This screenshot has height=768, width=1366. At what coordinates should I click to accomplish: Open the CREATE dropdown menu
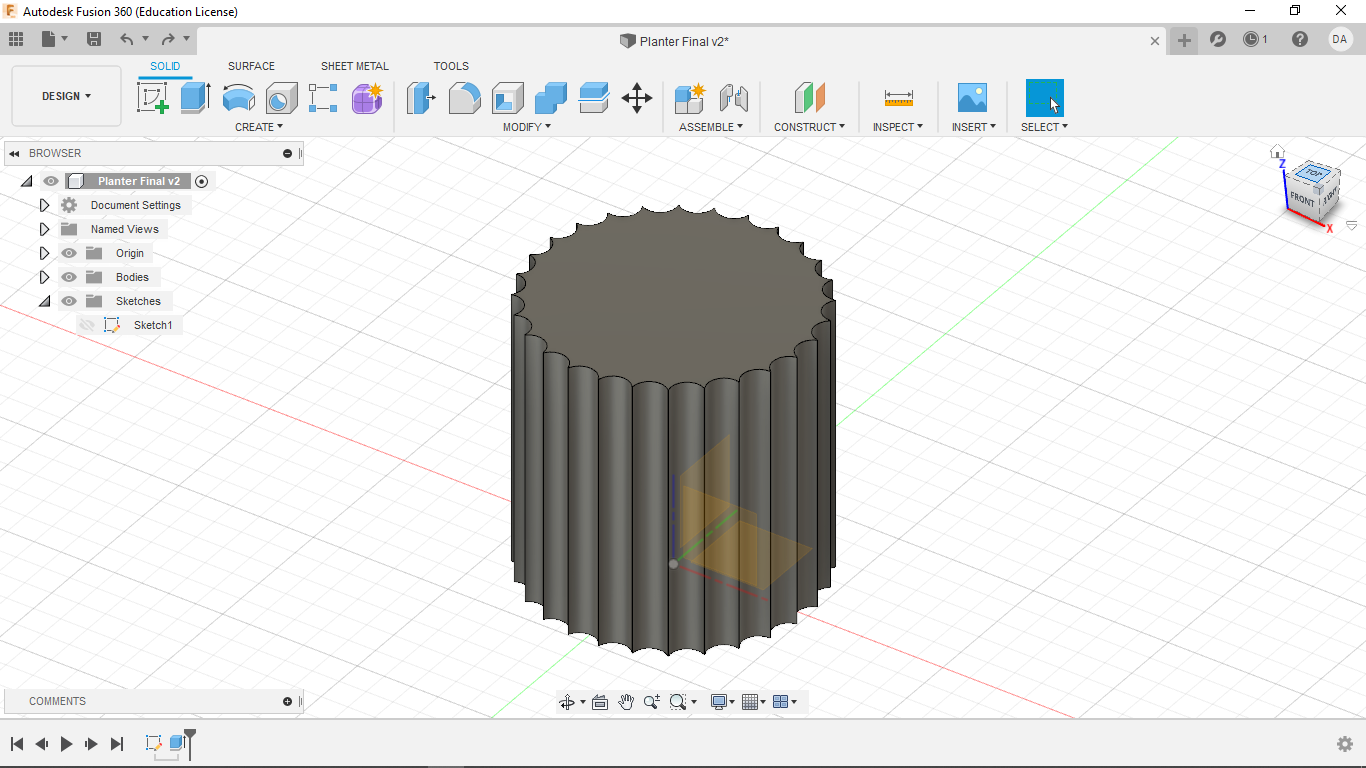click(259, 127)
